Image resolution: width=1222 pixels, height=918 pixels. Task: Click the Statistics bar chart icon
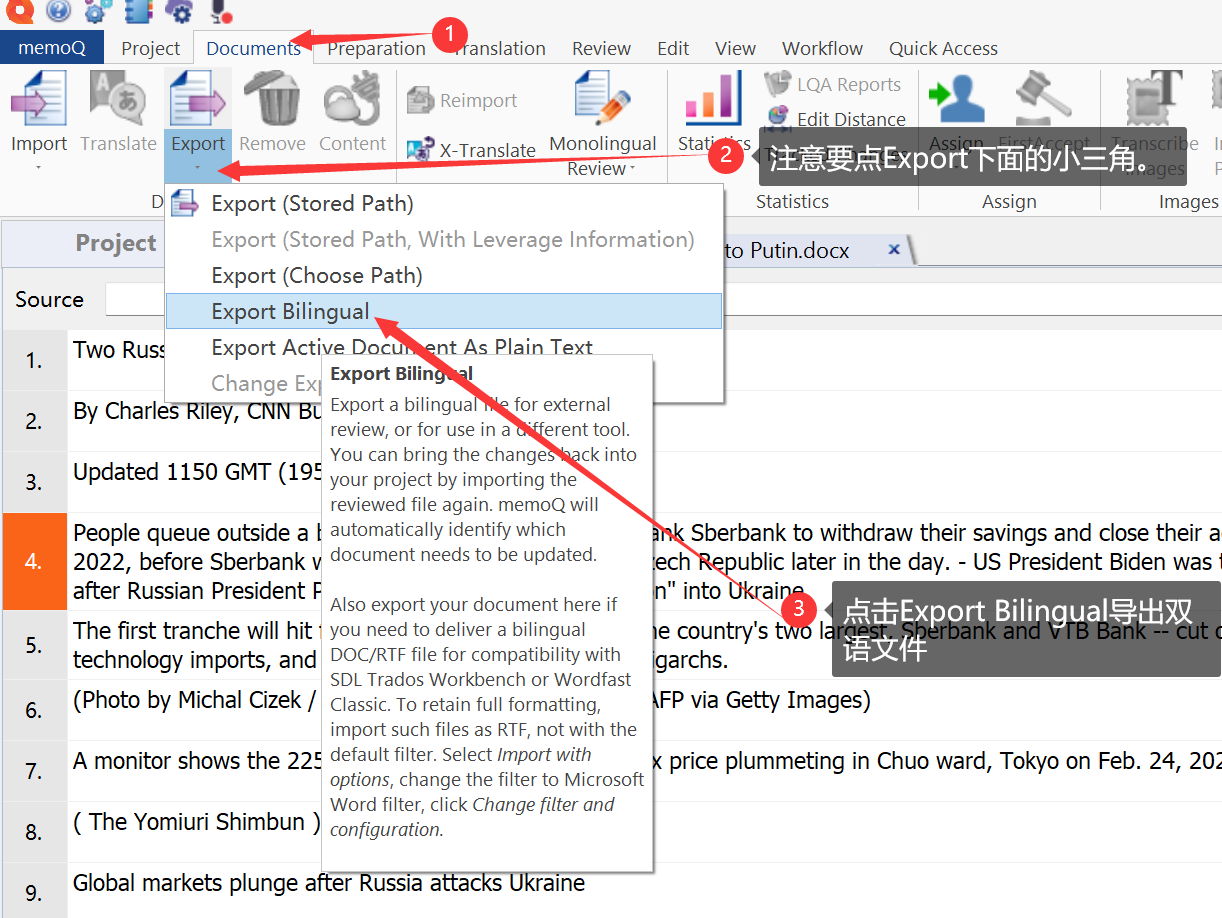tap(713, 100)
